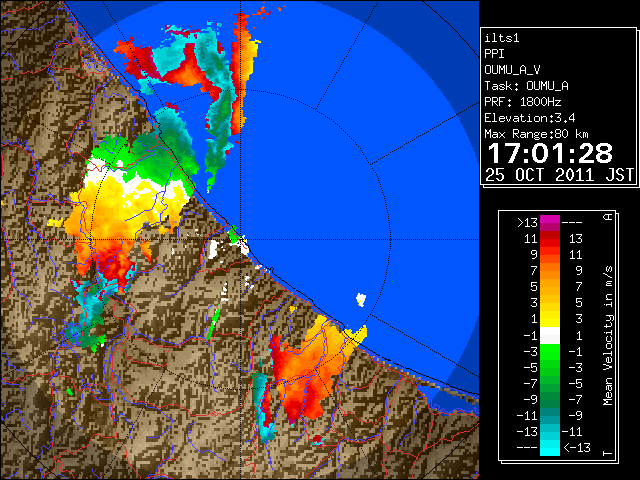Click the small white echo patch over the sea
The image size is (640, 480).
(360, 299)
